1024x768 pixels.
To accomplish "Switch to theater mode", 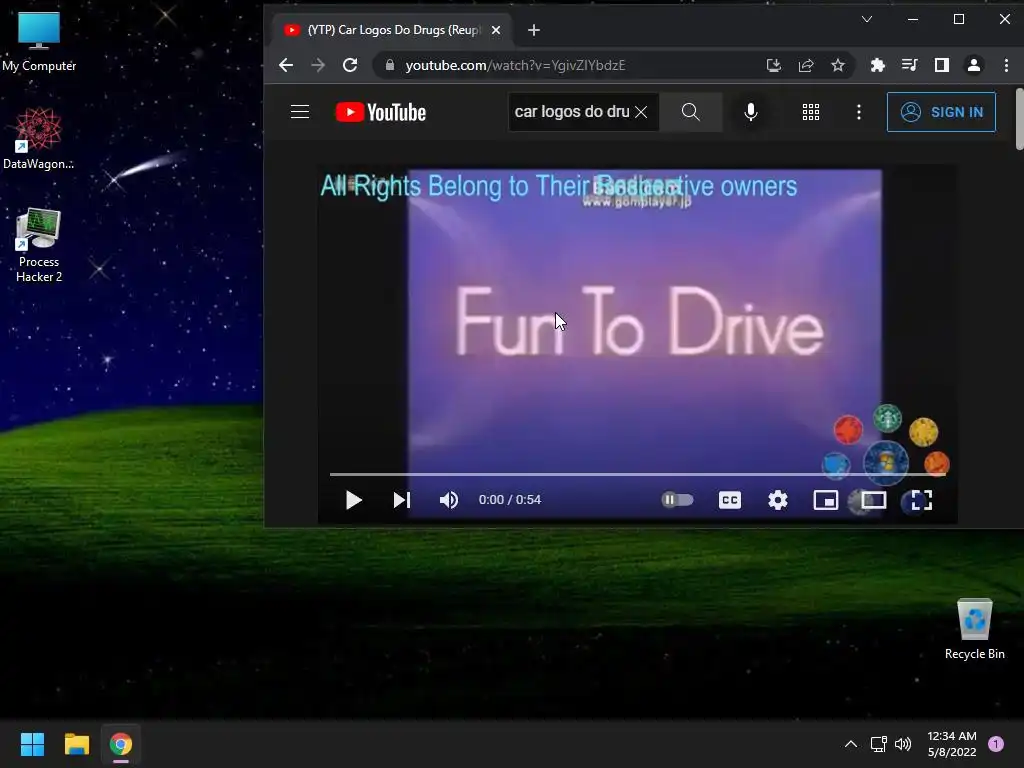I will click(x=873, y=500).
